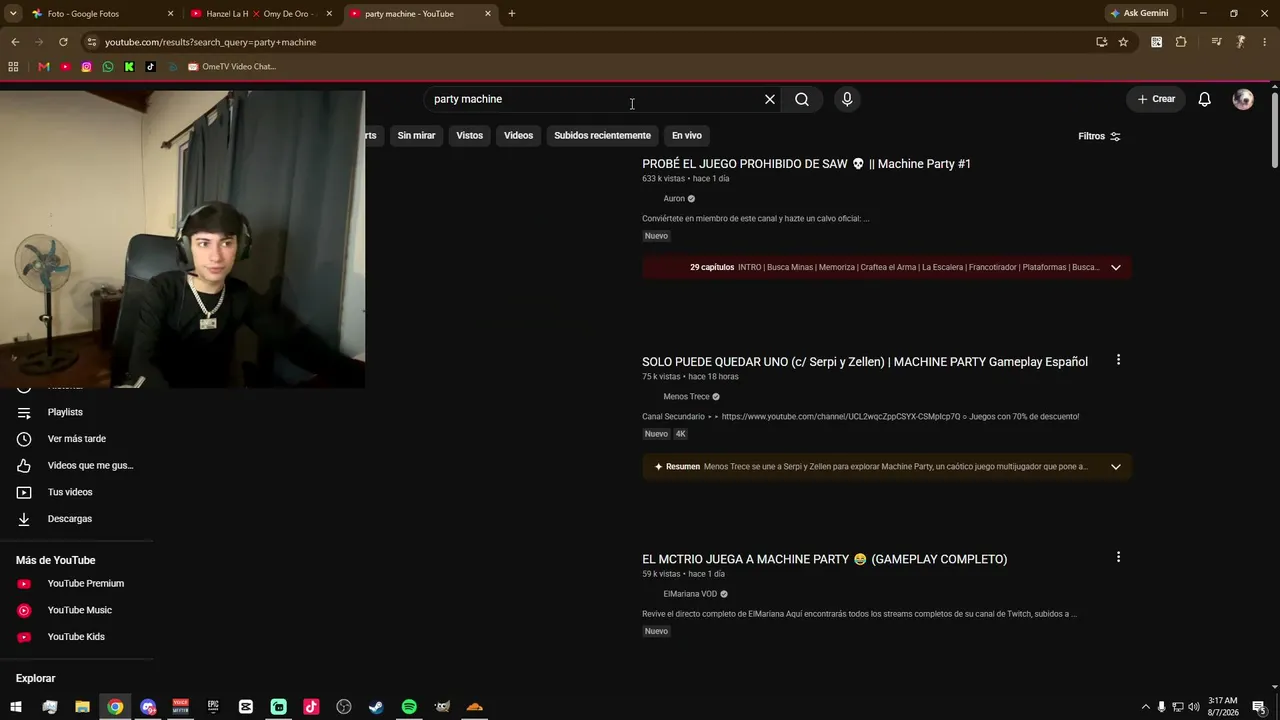Select the Vistos filter chip

click(470, 135)
